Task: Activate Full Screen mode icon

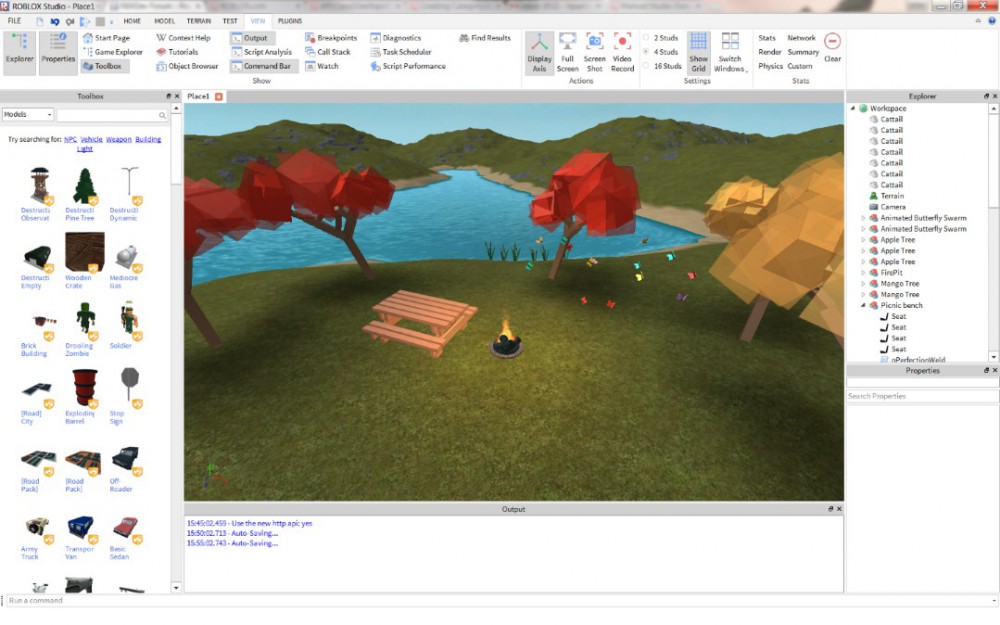Action: [x=568, y=50]
